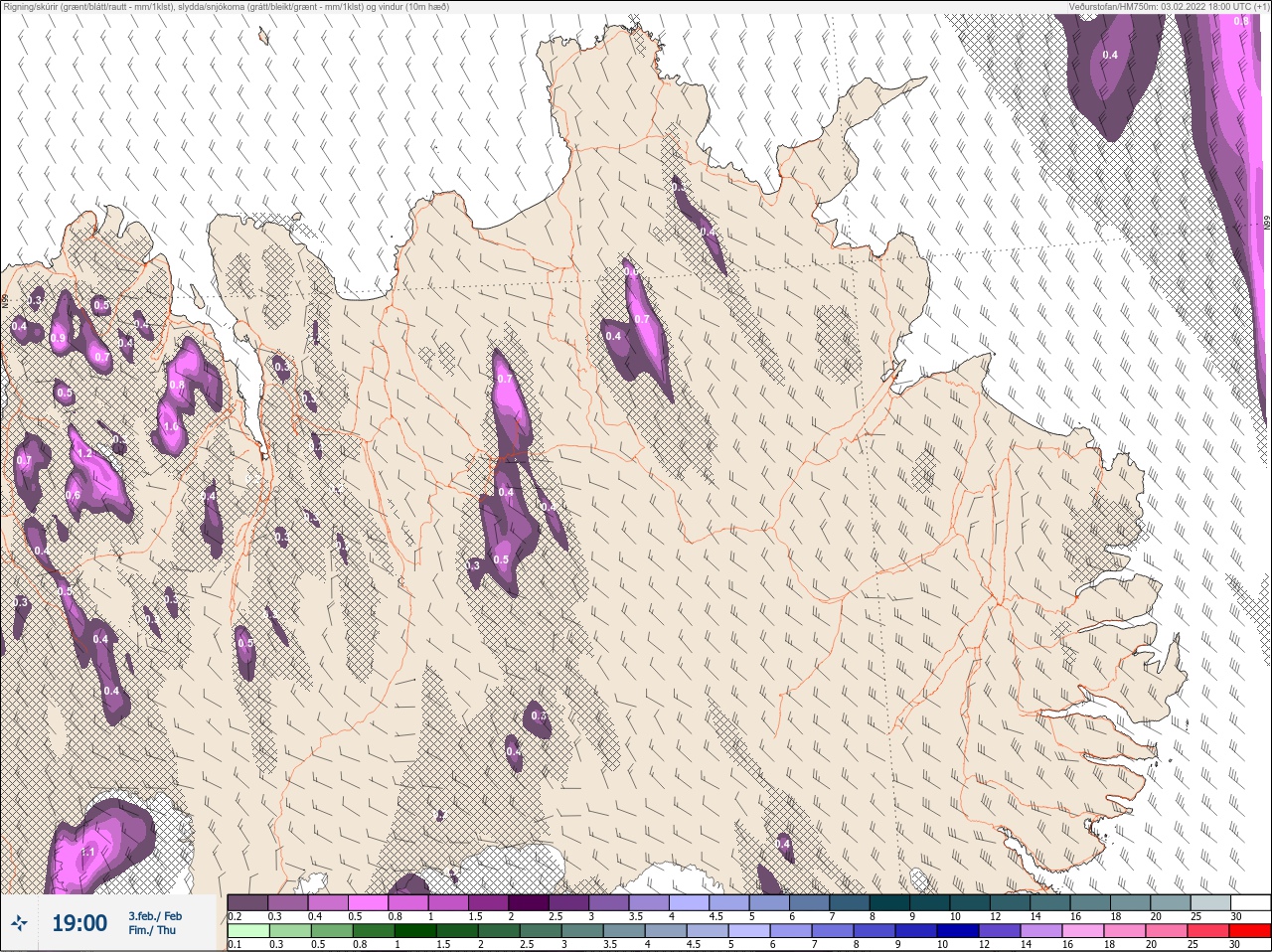The height and width of the screenshot is (952, 1272).
Task: Pick lower legend swatch between 25 and 30
Action: [x=1208, y=931]
